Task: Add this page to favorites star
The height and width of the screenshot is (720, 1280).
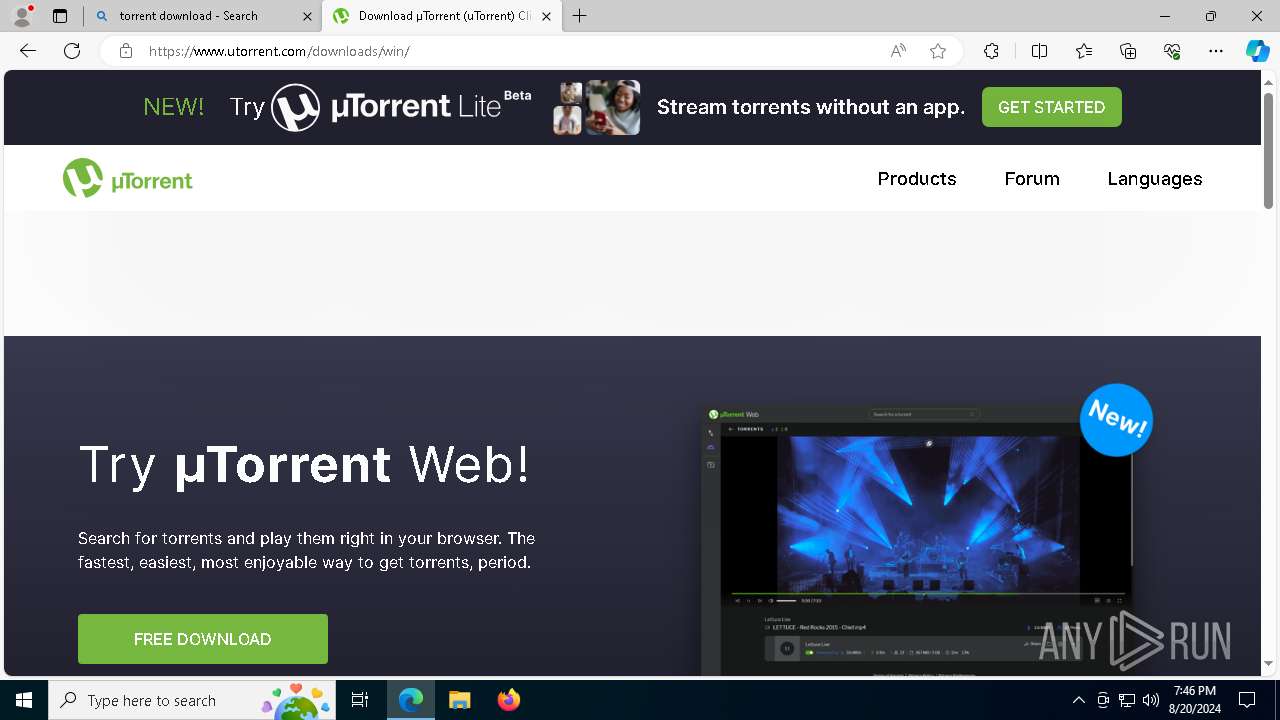Action: (x=938, y=51)
